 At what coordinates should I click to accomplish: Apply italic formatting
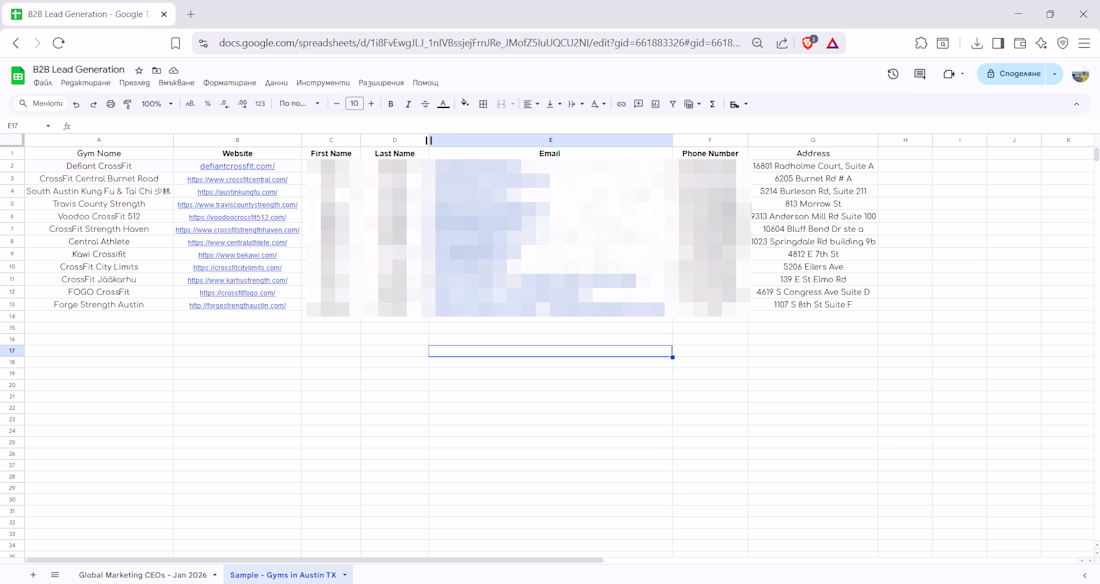coord(408,104)
